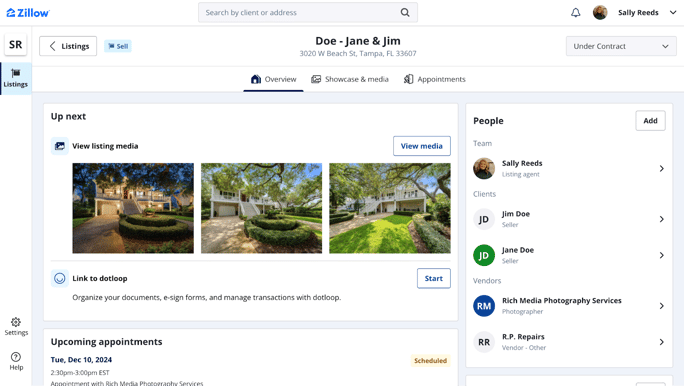The image size is (684, 386).
Task: Open the nighttime house photo thumbnail
Action: 133,208
